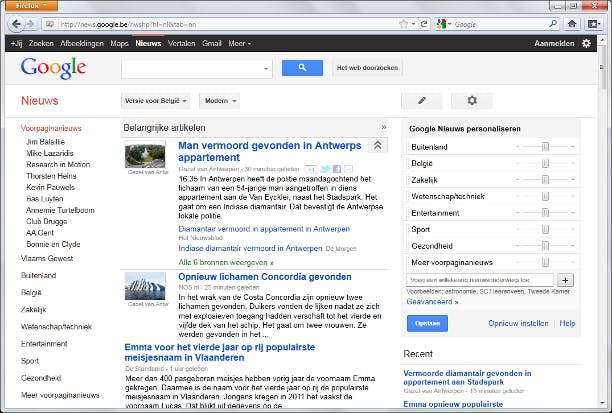Open the Help link in personalize panel
612x413 pixels.
click(567, 323)
